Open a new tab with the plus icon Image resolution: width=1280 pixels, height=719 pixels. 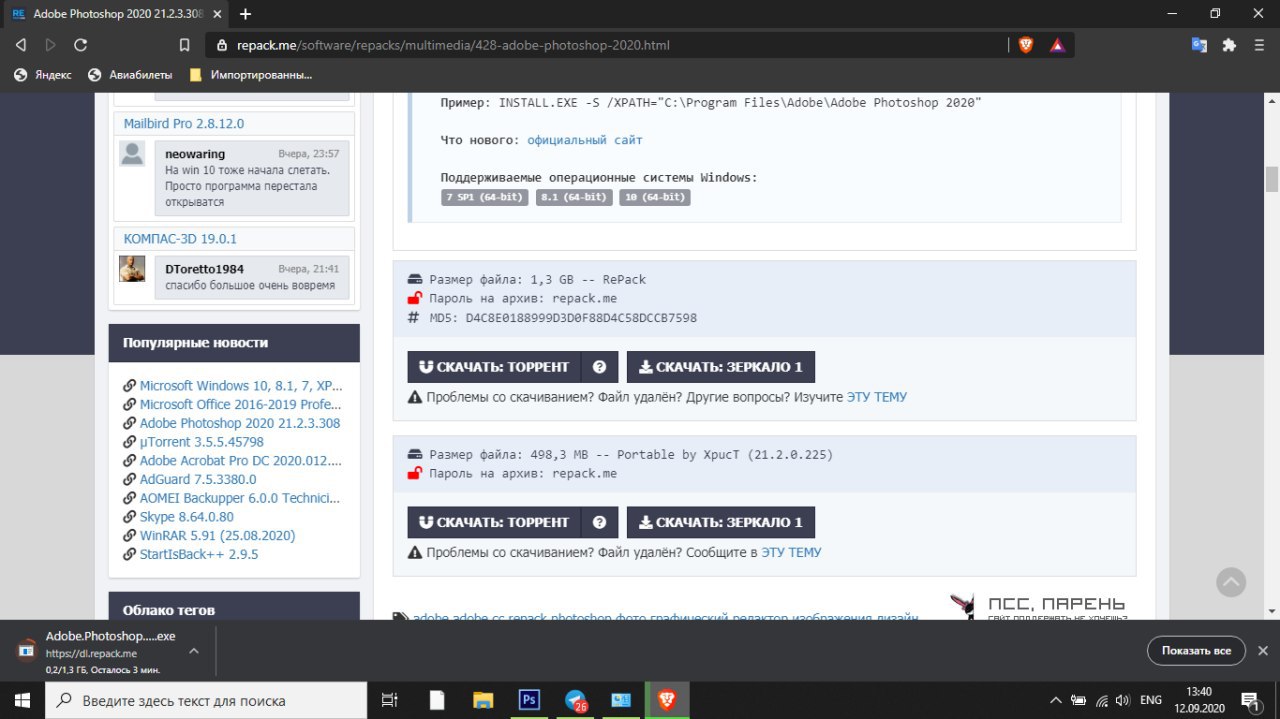point(245,14)
